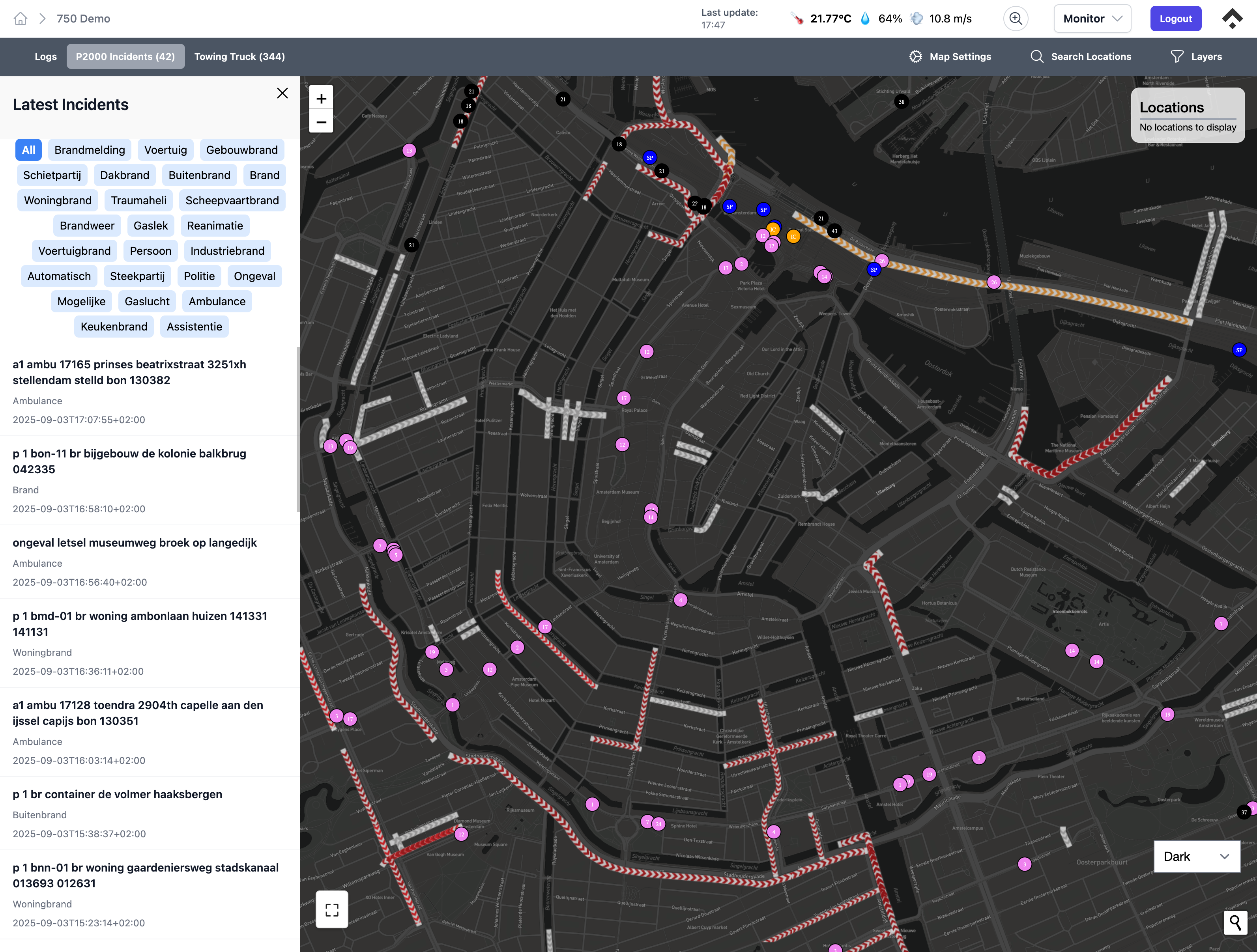The image size is (1257, 952).
Task: Open Map Settings
Action: click(950, 56)
